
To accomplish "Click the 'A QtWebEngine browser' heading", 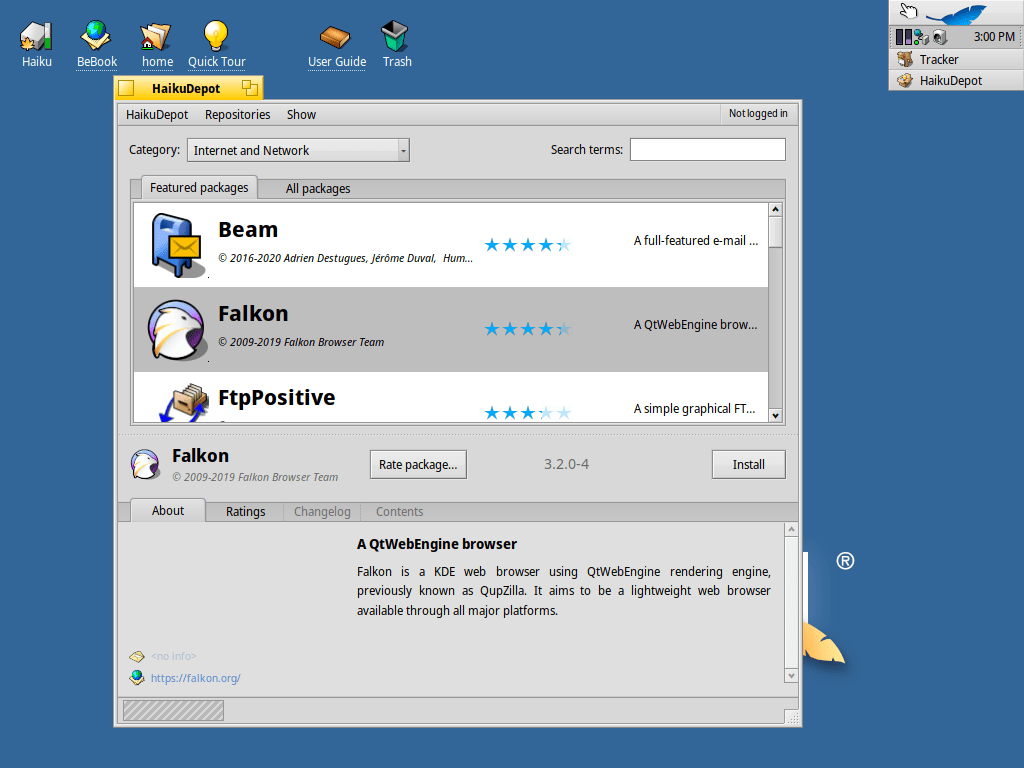I will coord(437,544).
